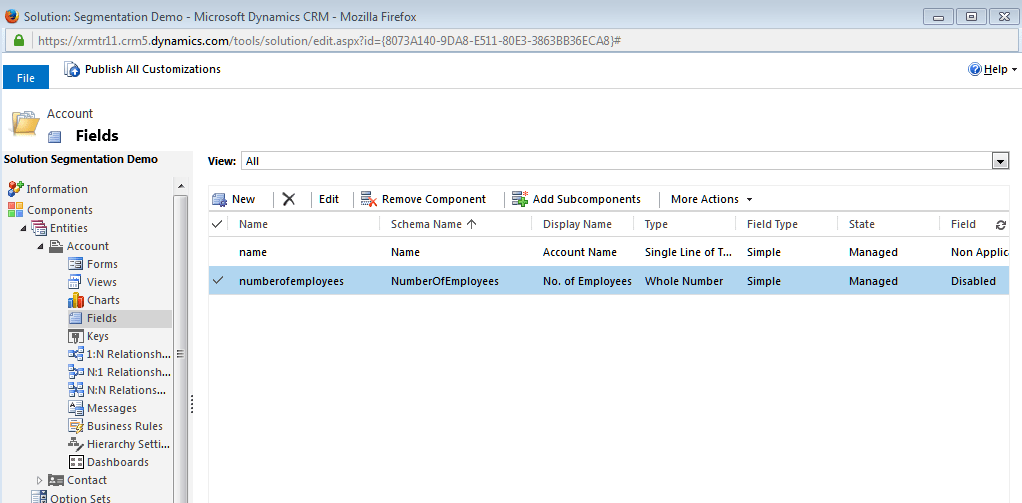The height and width of the screenshot is (503, 1022).
Task: Click the Hierarchy Settings icon
Action: (76, 444)
